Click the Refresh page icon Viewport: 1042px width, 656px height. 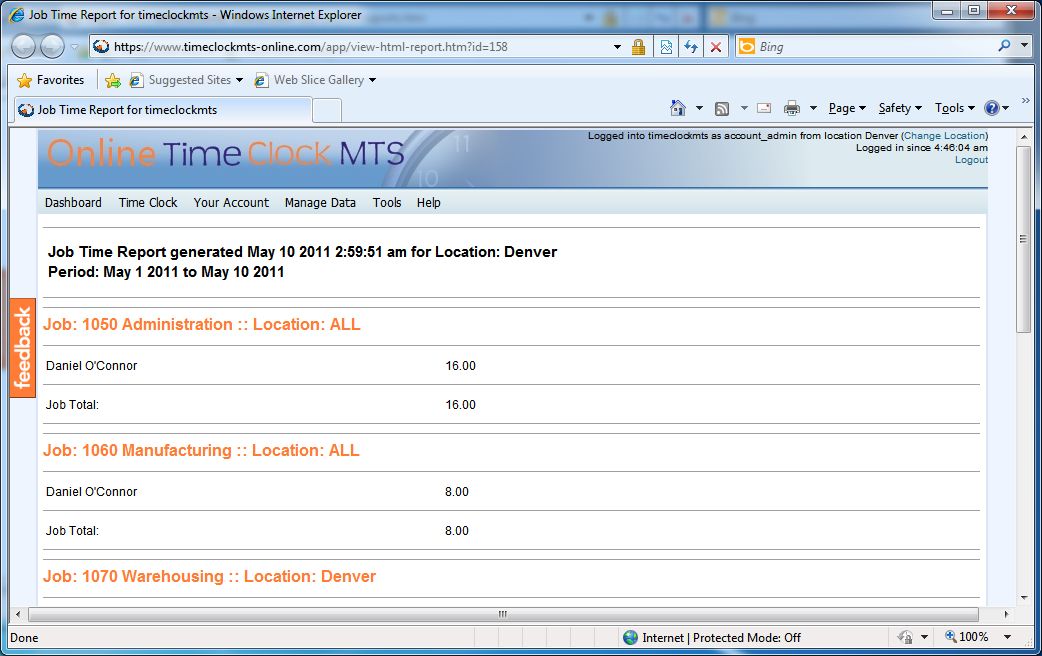tap(691, 47)
